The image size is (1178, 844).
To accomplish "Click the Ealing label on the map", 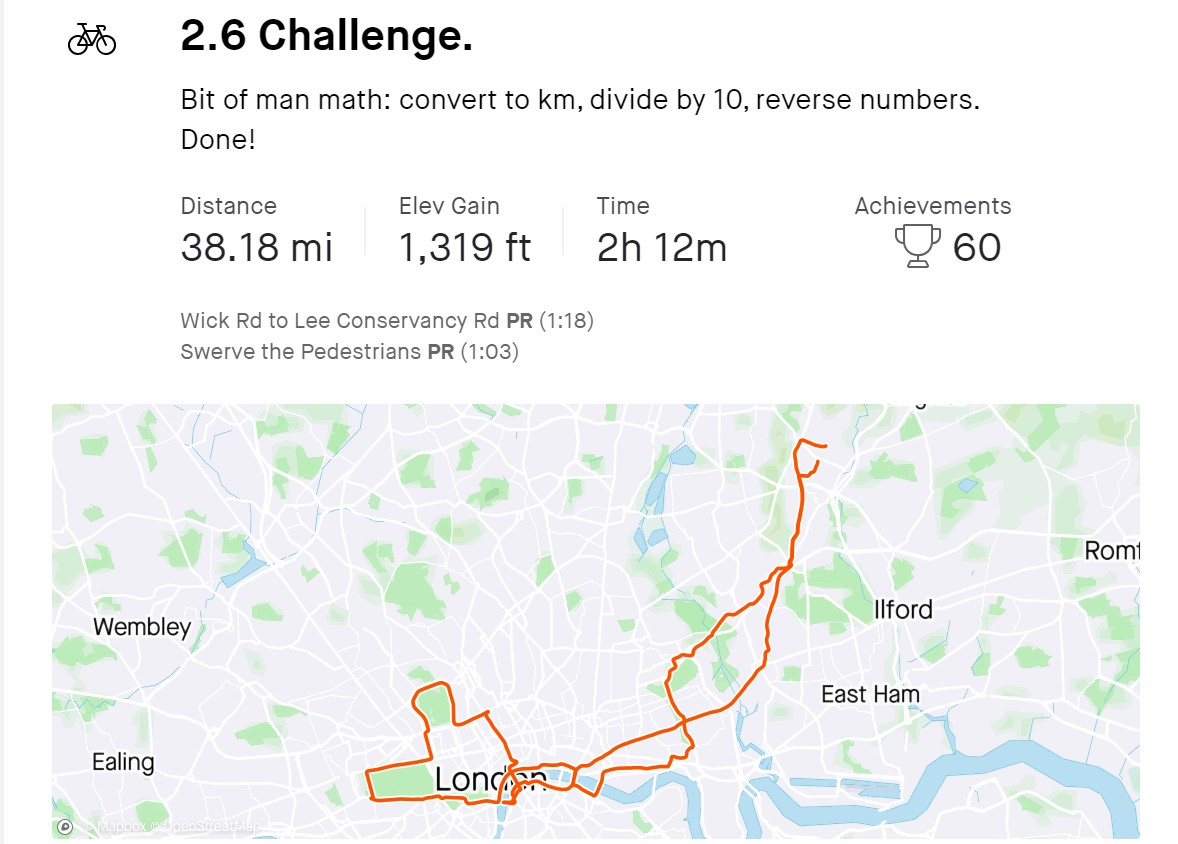I will coord(123,762).
